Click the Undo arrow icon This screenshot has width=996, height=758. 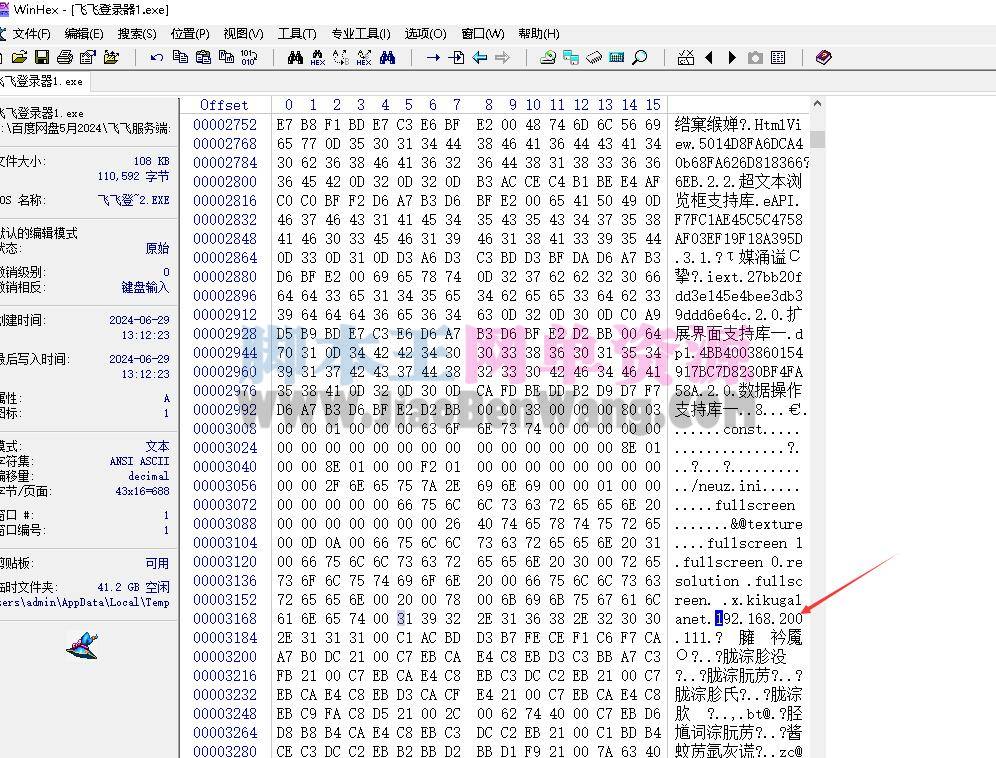pyautogui.click(x=157, y=58)
